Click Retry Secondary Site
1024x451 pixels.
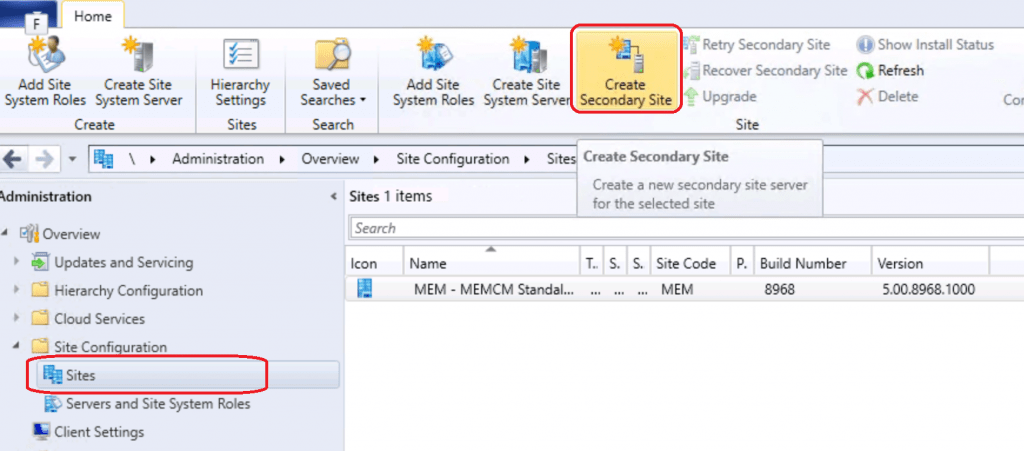pos(756,44)
